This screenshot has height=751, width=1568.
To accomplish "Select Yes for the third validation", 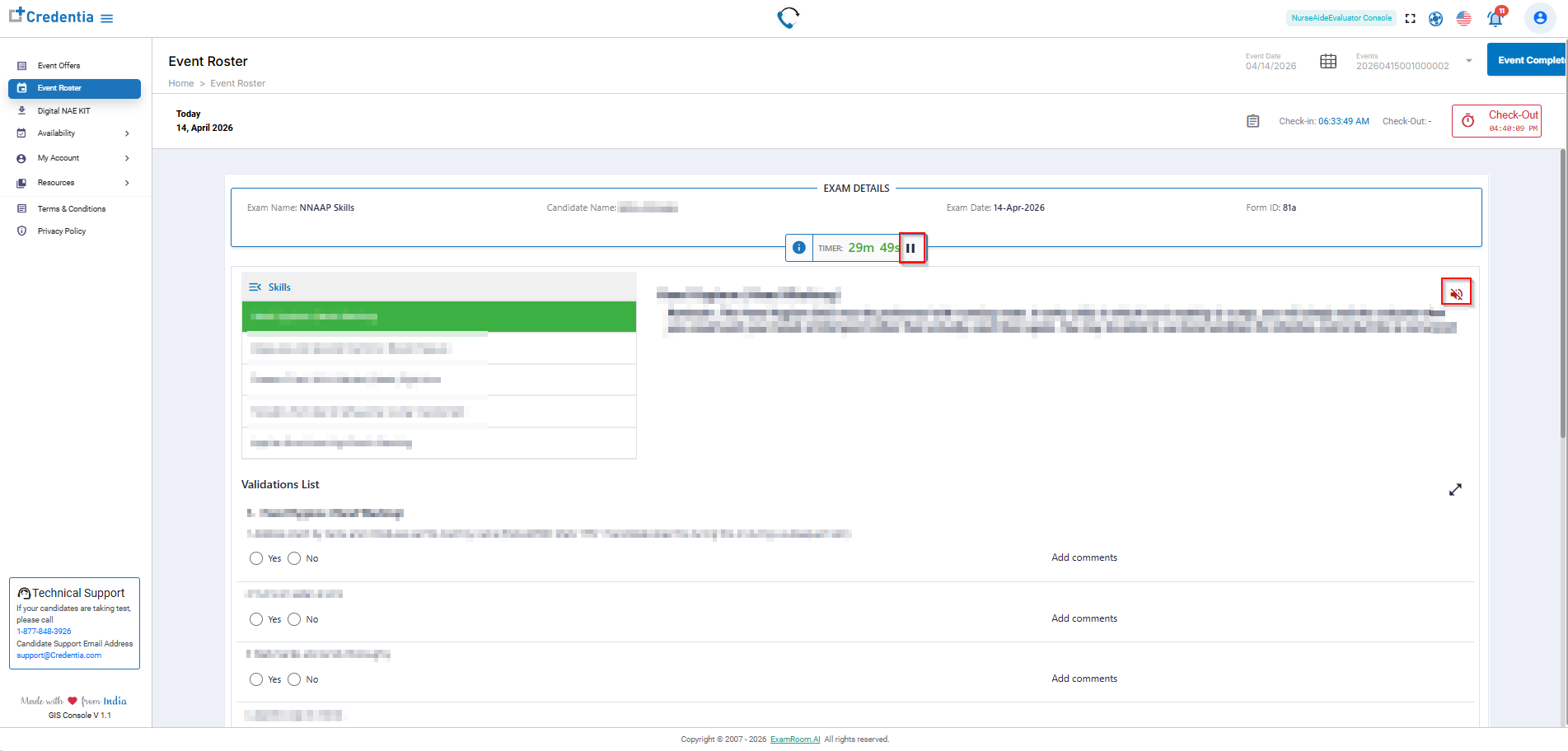I will [x=256, y=679].
